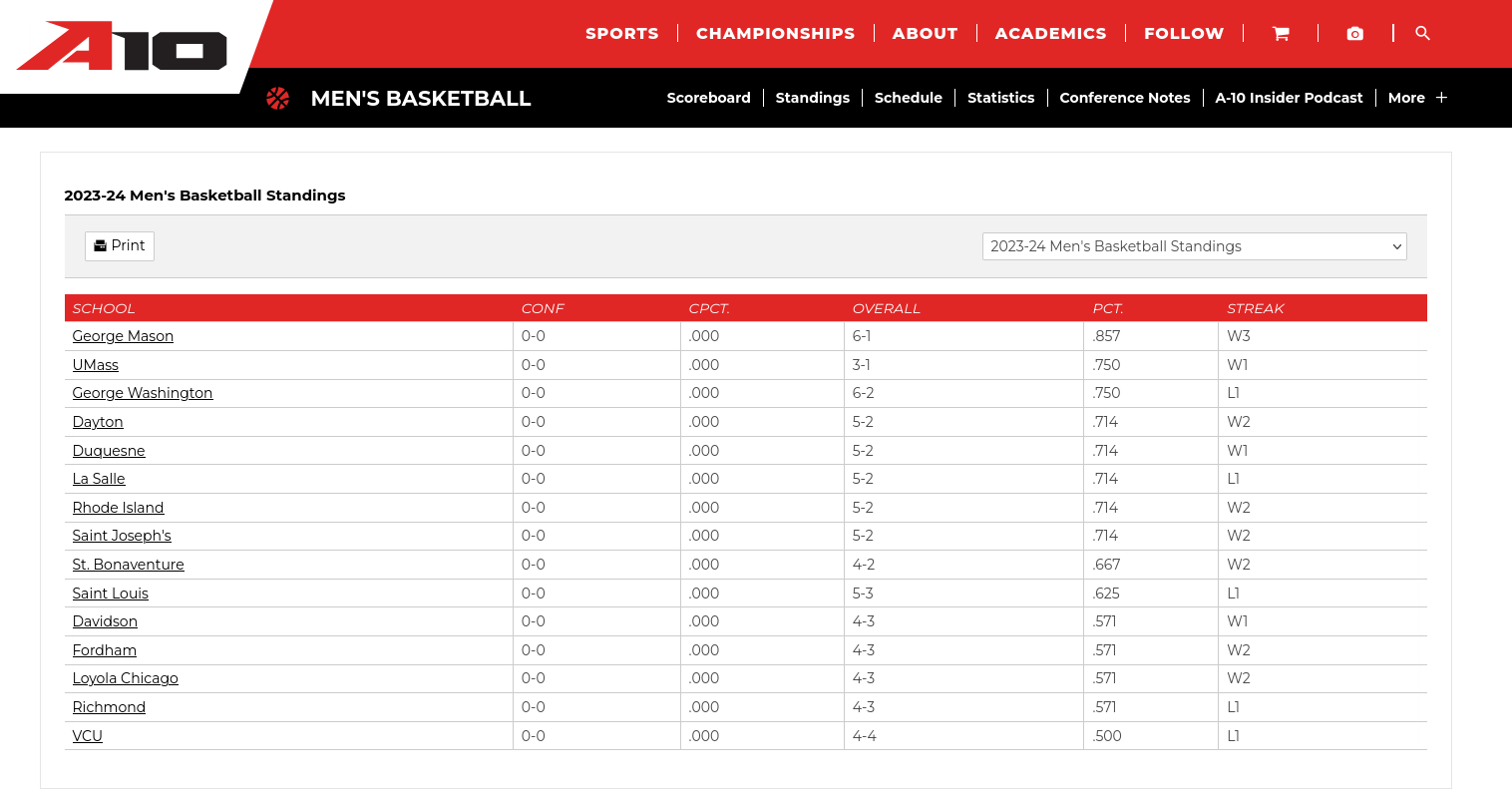Viewport: 1512px width, 795px height.
Task: Select VCU's .500 percentage
Action: click(x=1107, y=736)
